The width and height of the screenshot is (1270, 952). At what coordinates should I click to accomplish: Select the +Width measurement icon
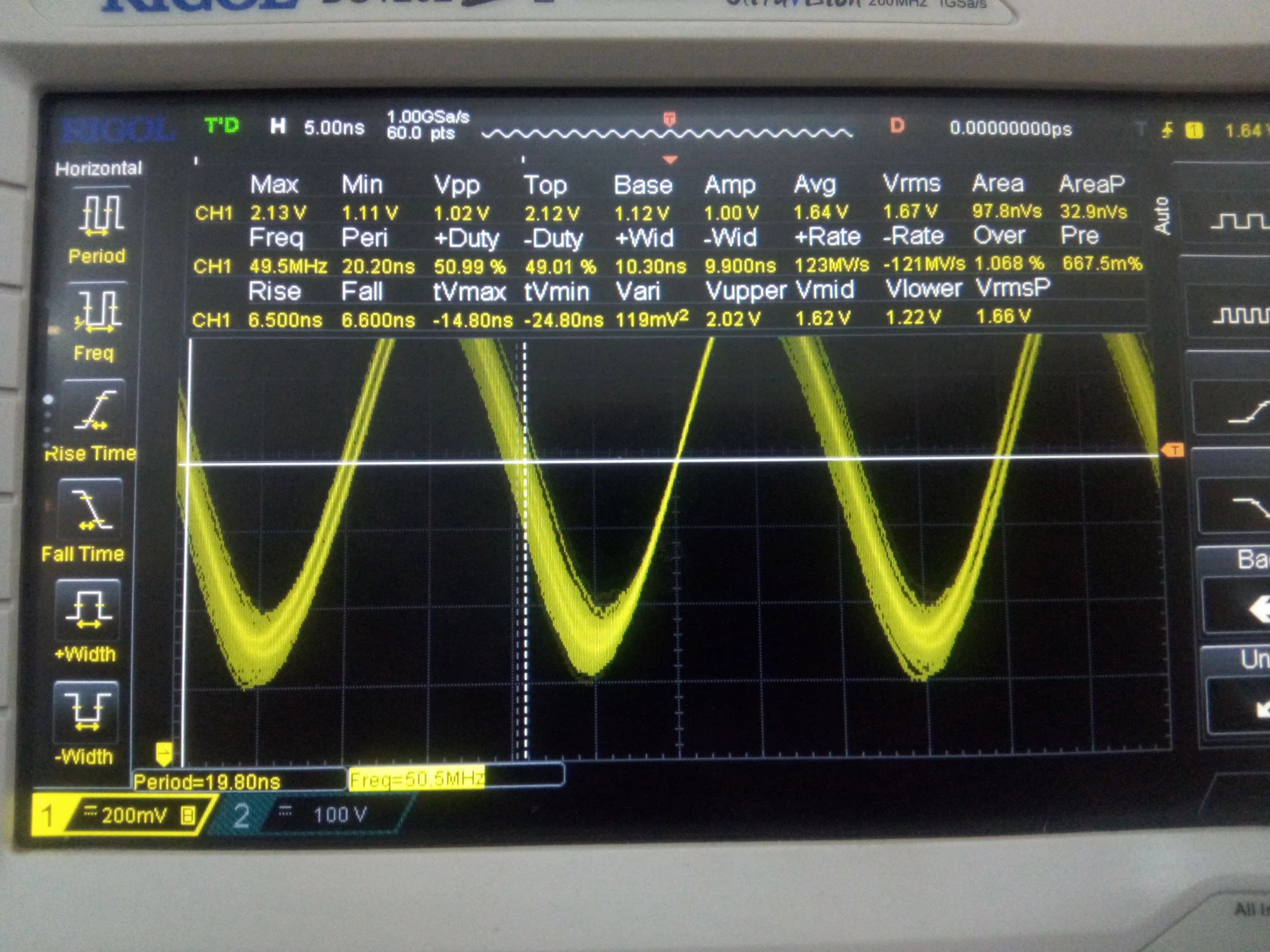click(x=88, y=610)
